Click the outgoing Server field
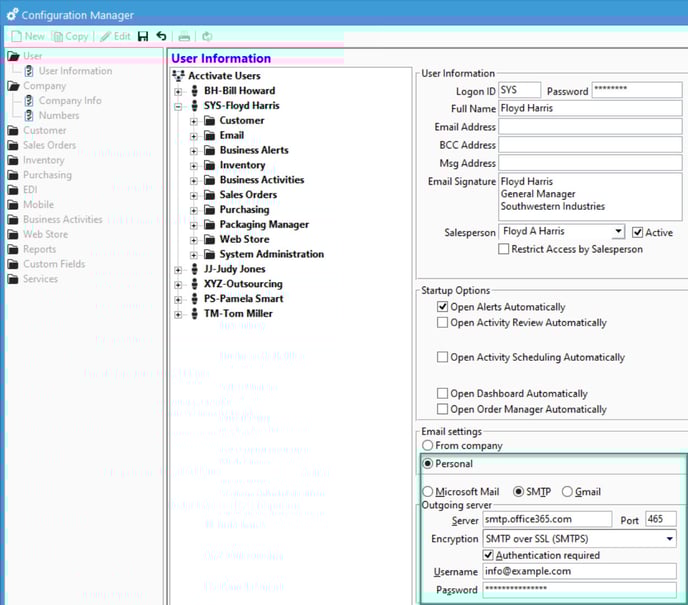The image size is (688, 605). [x=547, y=519]
